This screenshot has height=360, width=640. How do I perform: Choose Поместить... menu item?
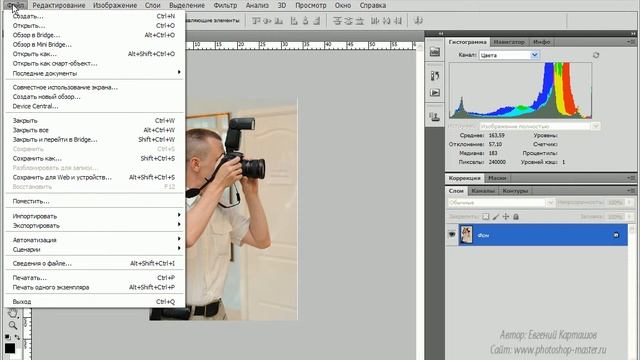94,201
